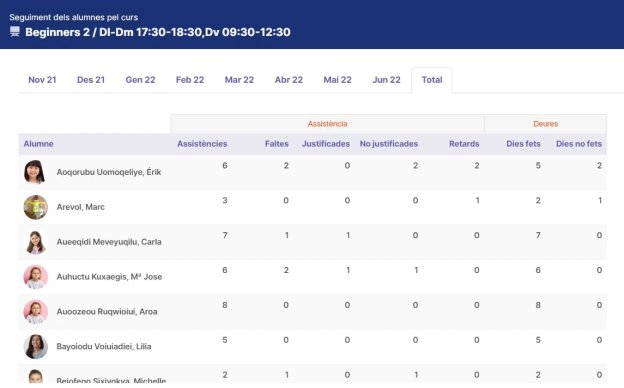Click the Justificades column header
Image resolution: width=624 pixels, height=388 pixels.
[326, 144]
